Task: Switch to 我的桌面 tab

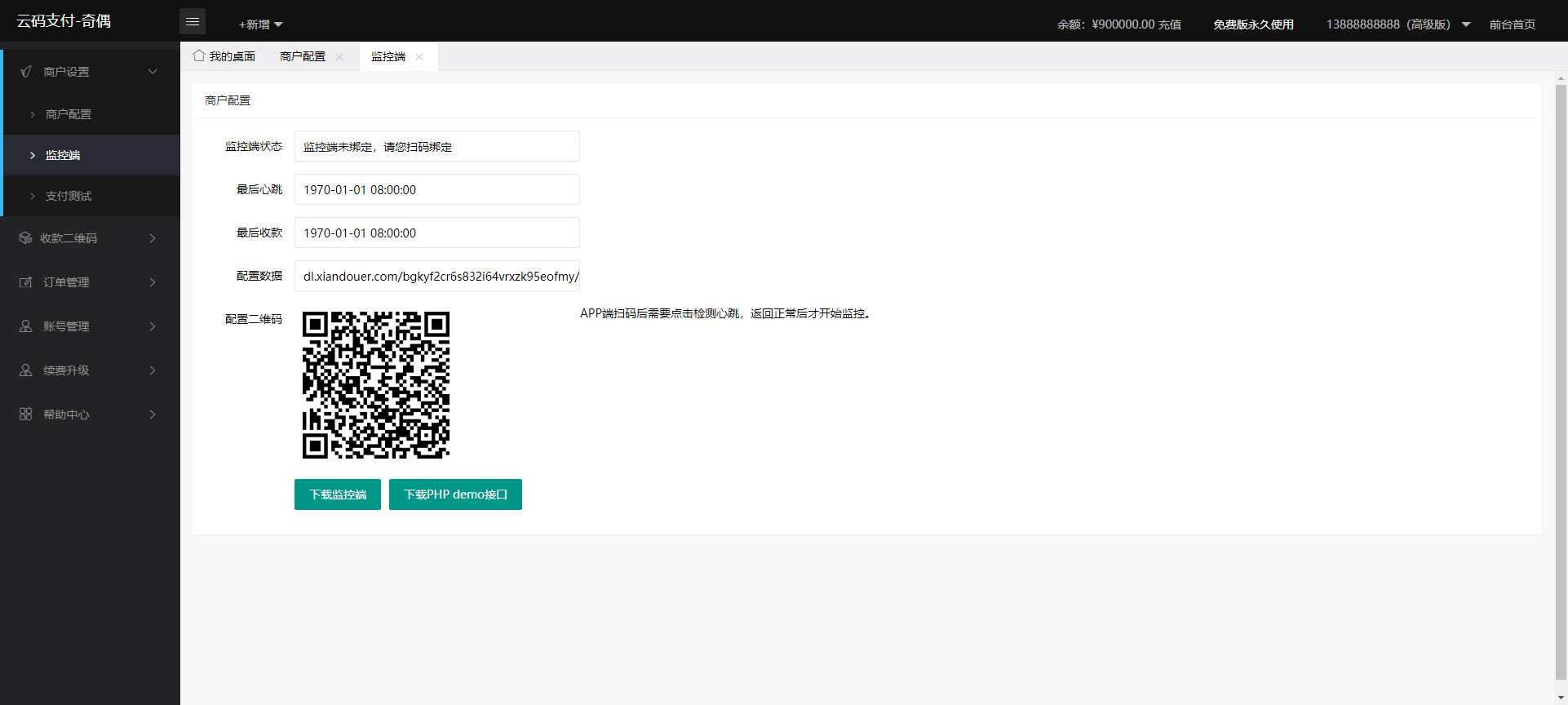Action: (224, 56)
